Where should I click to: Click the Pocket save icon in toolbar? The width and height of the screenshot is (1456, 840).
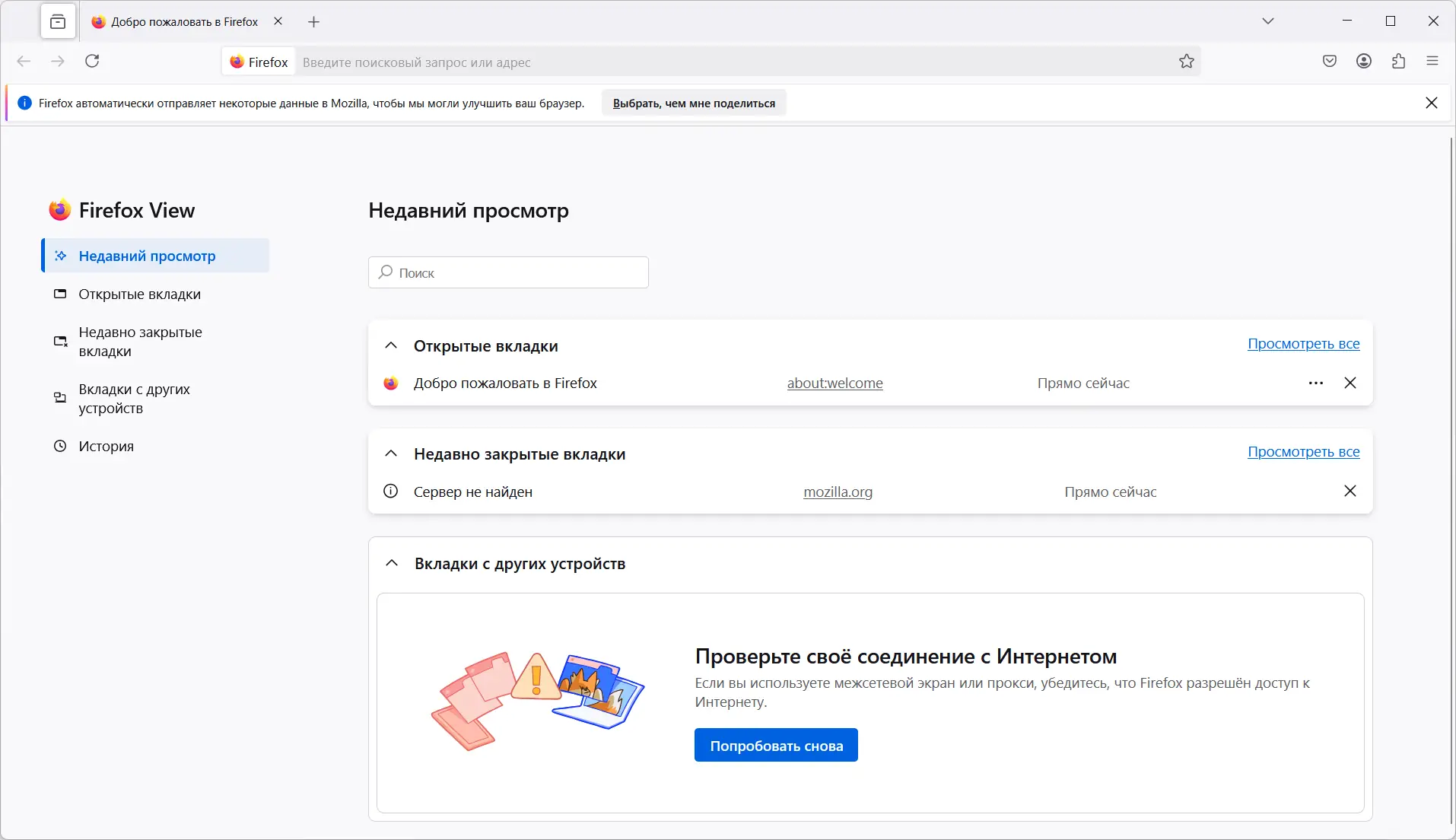1330,62
